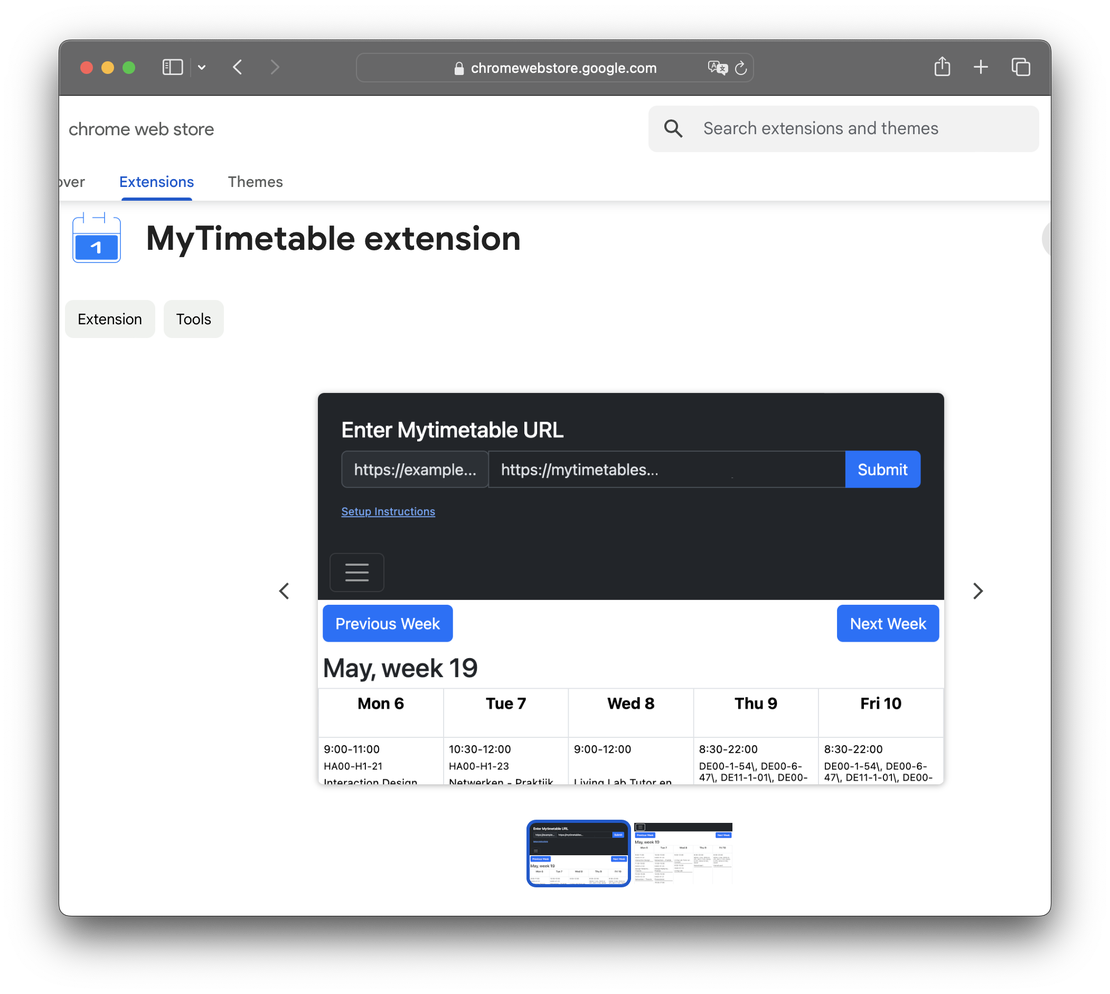Click the search magnifier in the store search
The height and width of the screenshot is (994, 1110).
pos(673,128)
